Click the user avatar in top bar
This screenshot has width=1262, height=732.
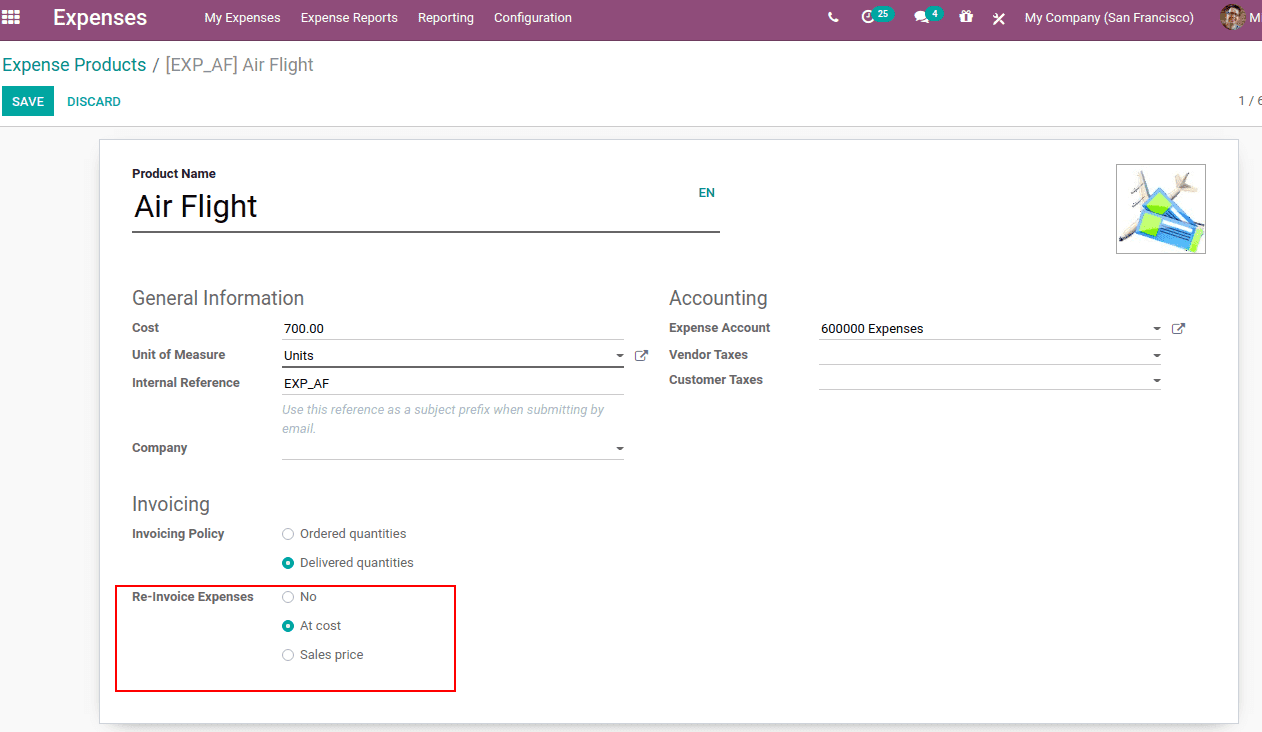pos(1232,17)
